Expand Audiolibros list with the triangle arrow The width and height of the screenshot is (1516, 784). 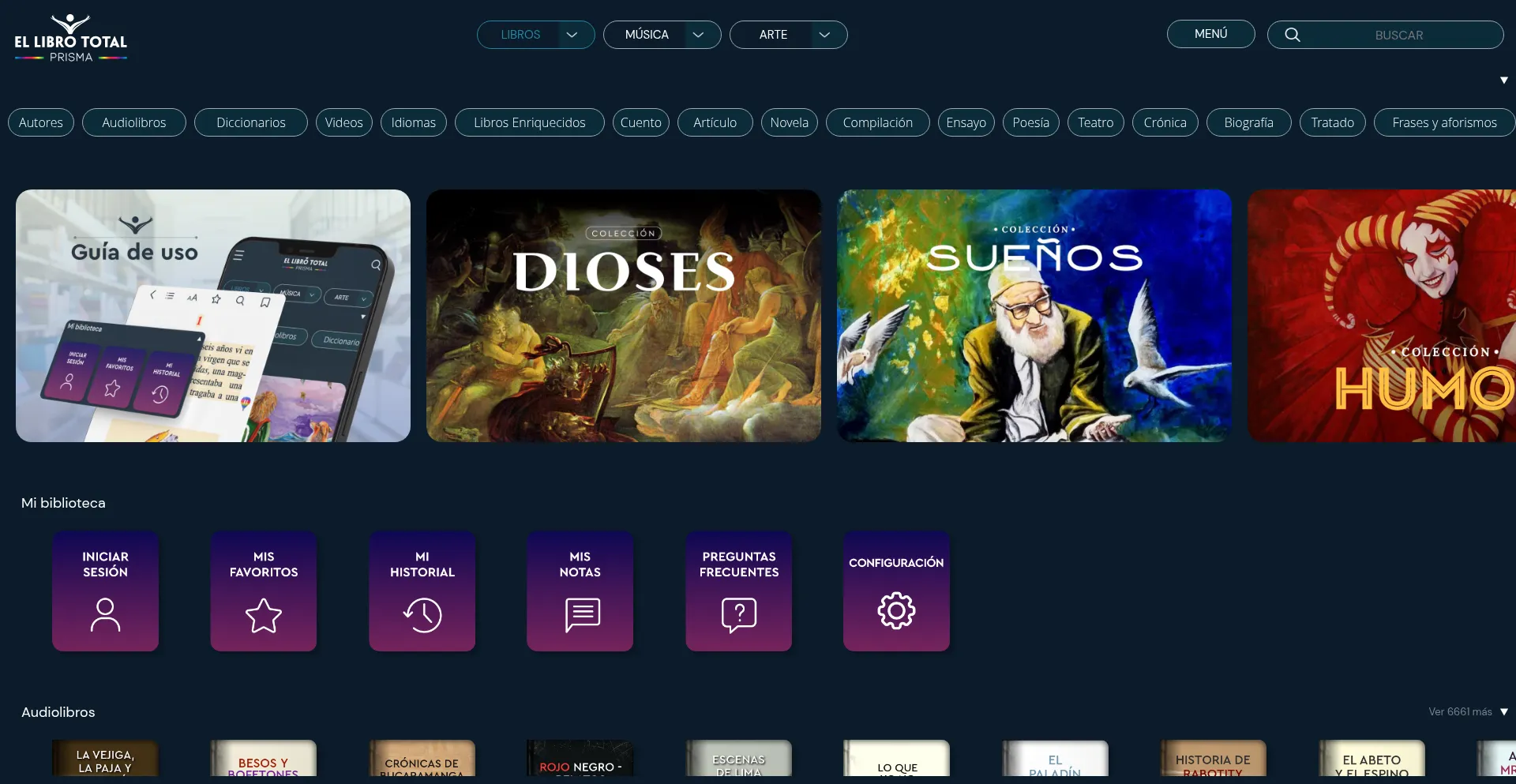1504,712
